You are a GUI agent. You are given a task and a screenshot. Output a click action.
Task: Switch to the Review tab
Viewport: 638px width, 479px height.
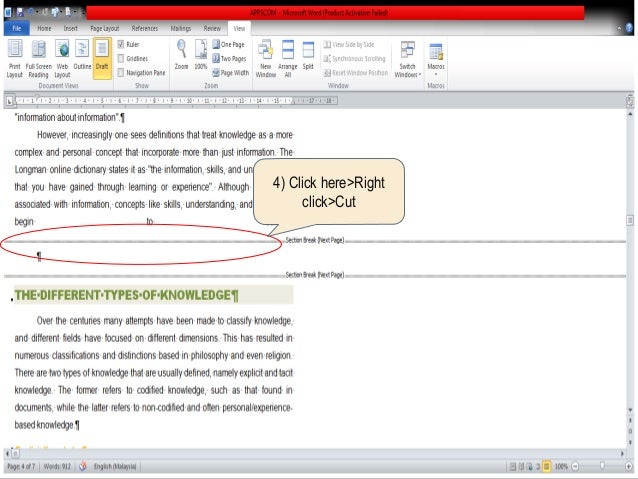[212, 28]
